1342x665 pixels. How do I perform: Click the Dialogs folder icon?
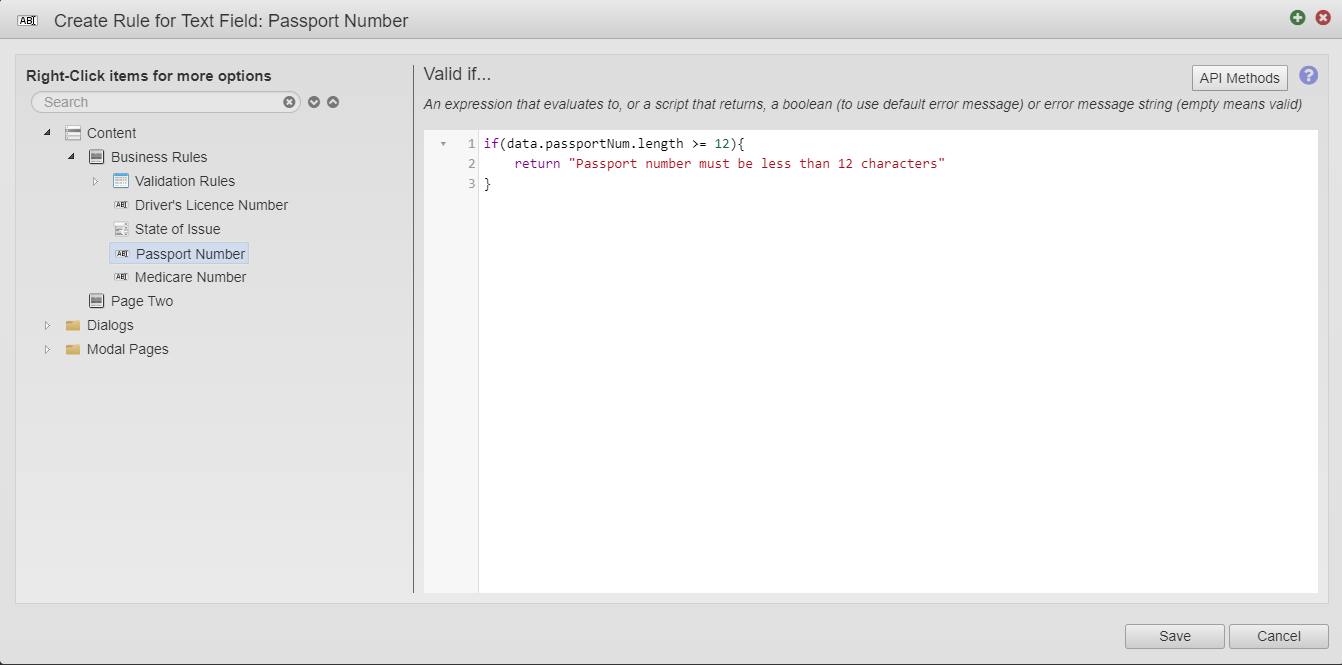tap(73, 325)
